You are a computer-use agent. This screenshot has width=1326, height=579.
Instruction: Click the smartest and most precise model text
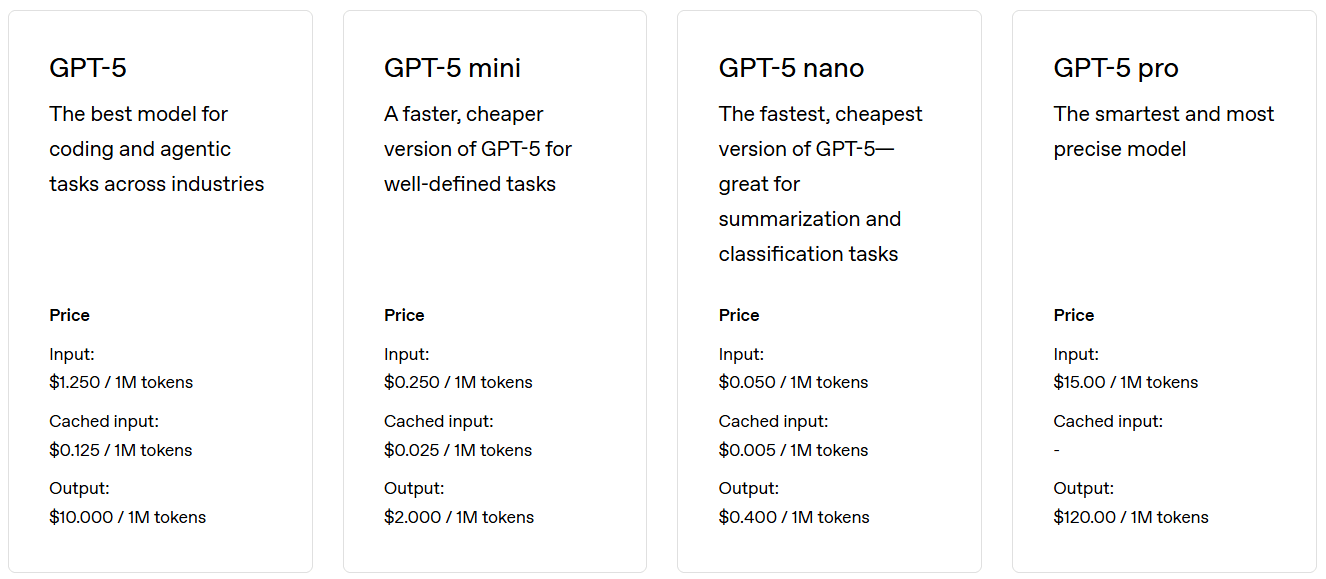(x=1163, y=132)
